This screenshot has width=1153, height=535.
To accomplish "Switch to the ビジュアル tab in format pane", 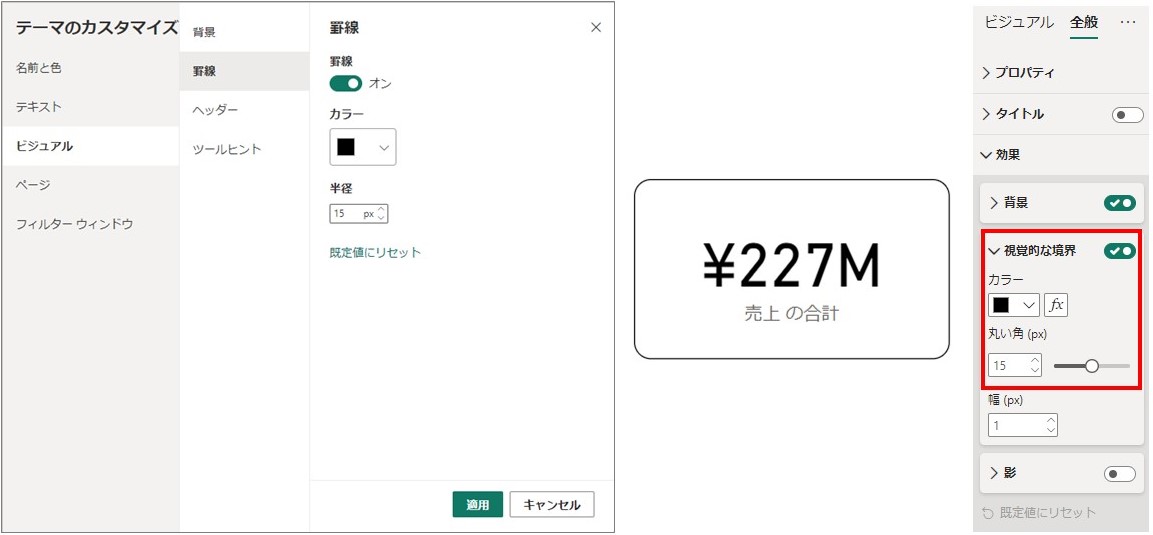I will pyautogui.click(x=1019, y=22).
